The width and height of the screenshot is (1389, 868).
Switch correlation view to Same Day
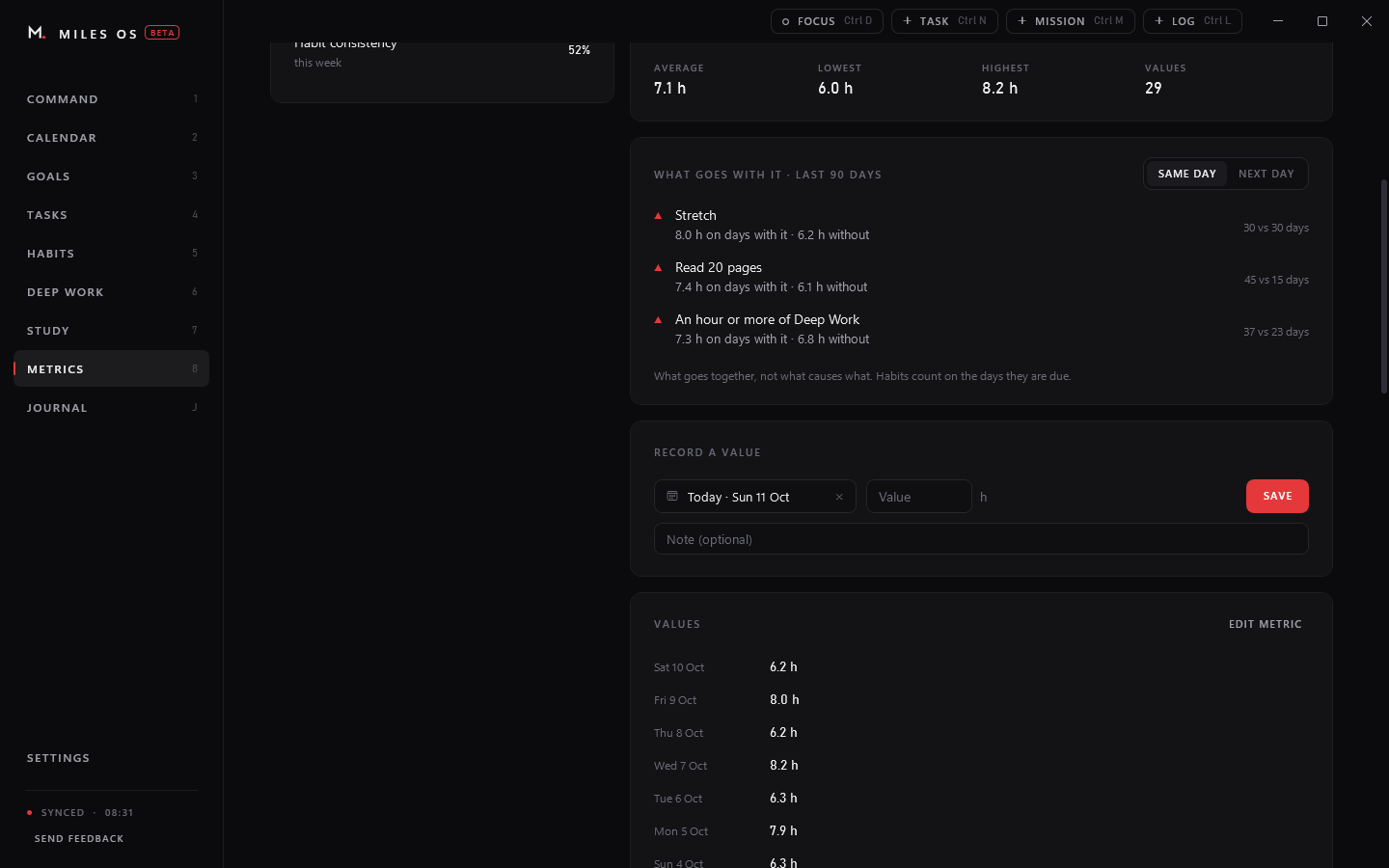tap(1186, 174)
